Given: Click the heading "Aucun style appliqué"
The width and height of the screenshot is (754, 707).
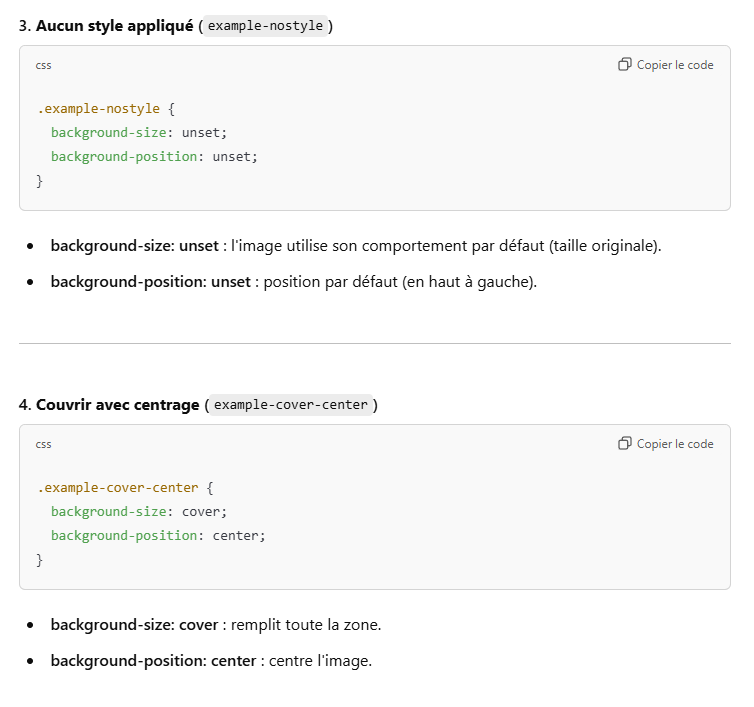Looking at the screenshot, I should pos(114,26).
